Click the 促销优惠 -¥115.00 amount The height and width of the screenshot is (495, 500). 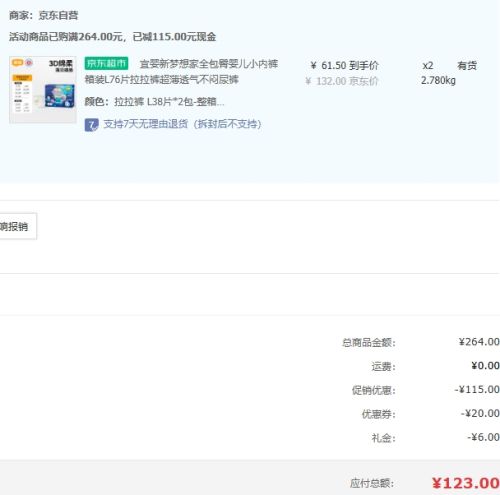click(477, 389)
